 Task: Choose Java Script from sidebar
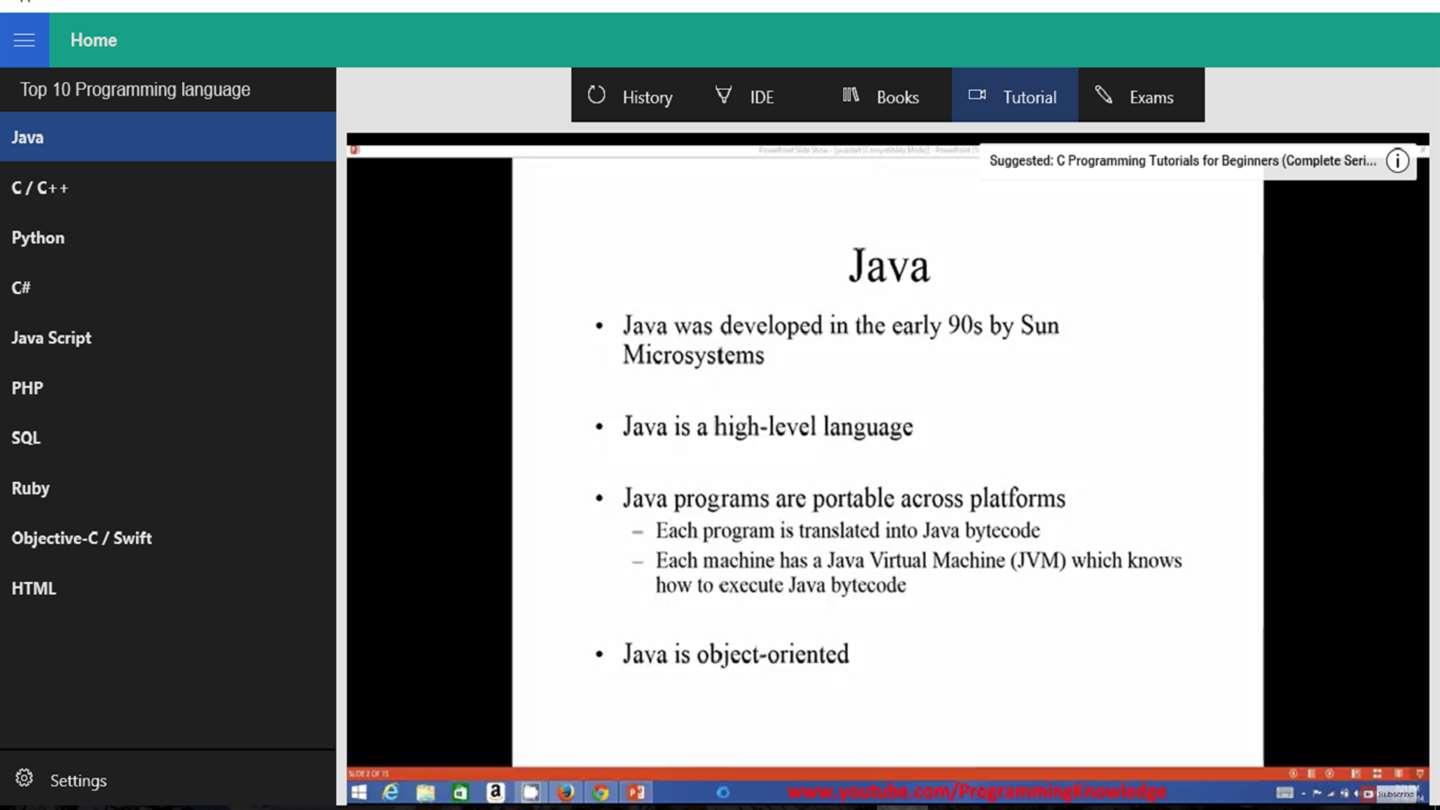click(x=168, y=337)
